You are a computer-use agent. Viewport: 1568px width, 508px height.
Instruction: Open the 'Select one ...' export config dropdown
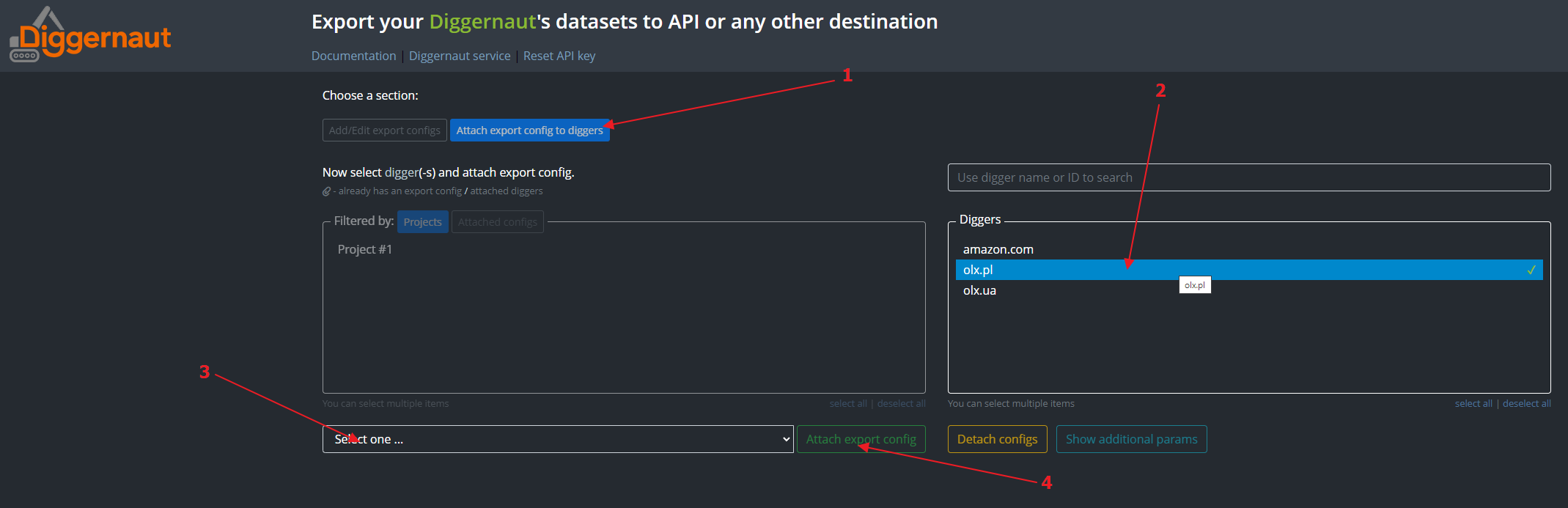[558, 439]
